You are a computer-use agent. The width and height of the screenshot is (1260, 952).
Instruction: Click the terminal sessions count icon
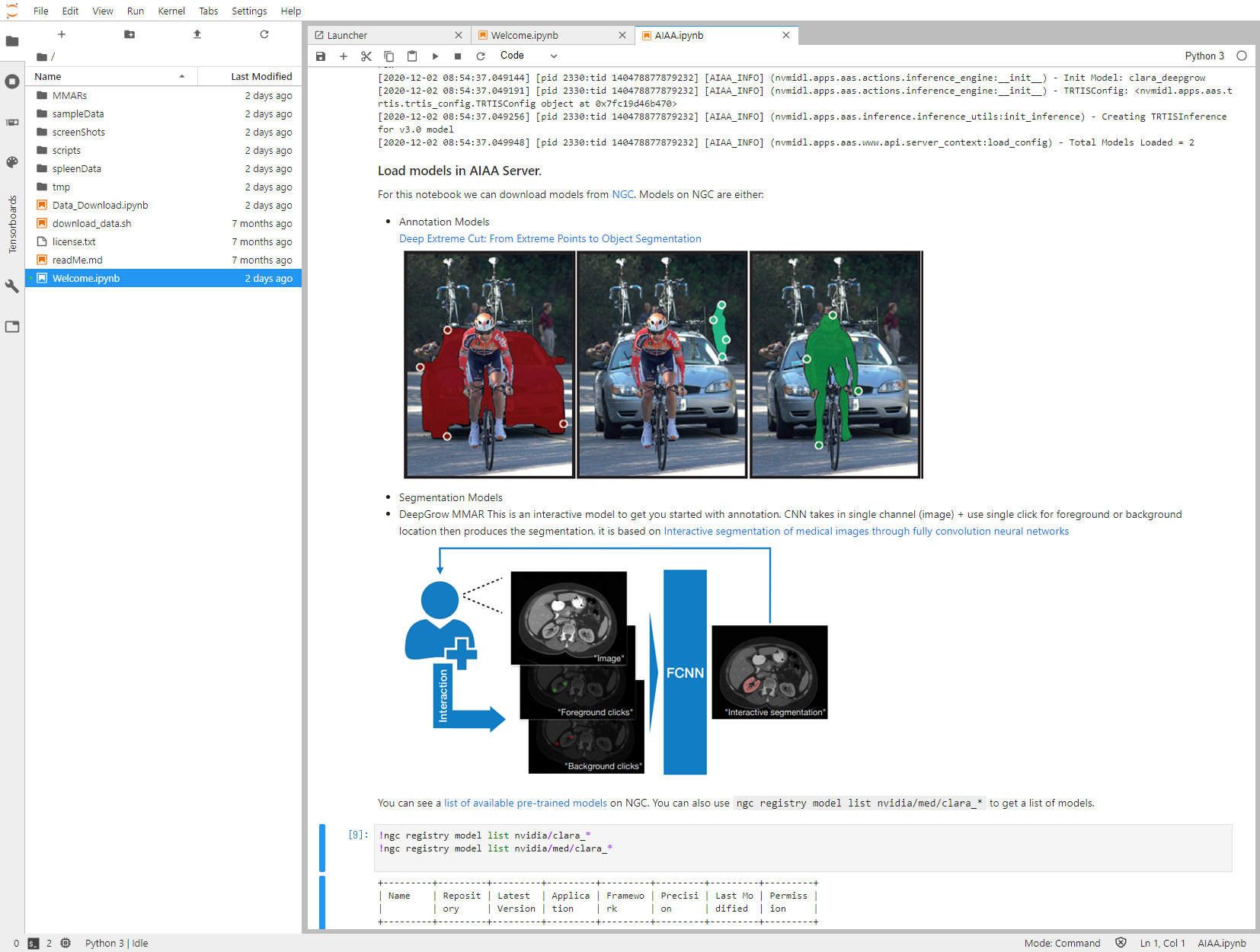point(33,943)
